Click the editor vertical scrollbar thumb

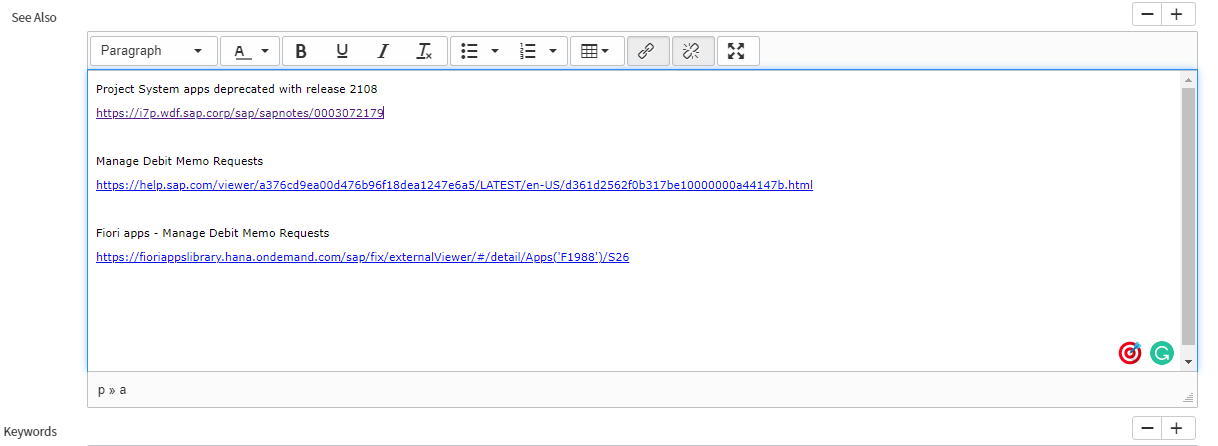click(1188, 215)
